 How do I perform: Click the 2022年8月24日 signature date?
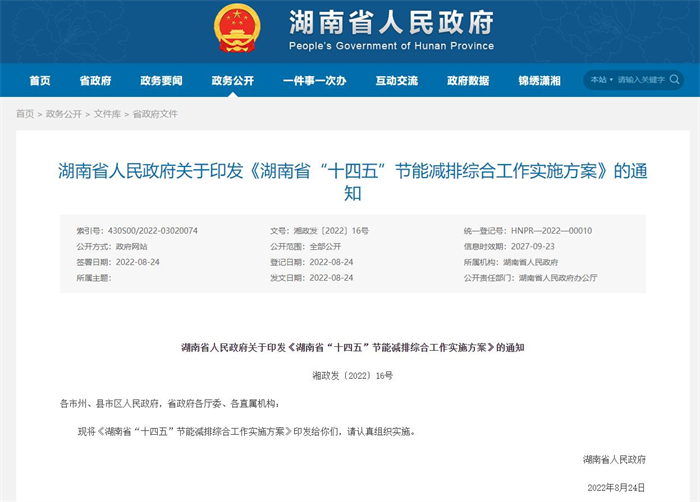click(617, 488)
